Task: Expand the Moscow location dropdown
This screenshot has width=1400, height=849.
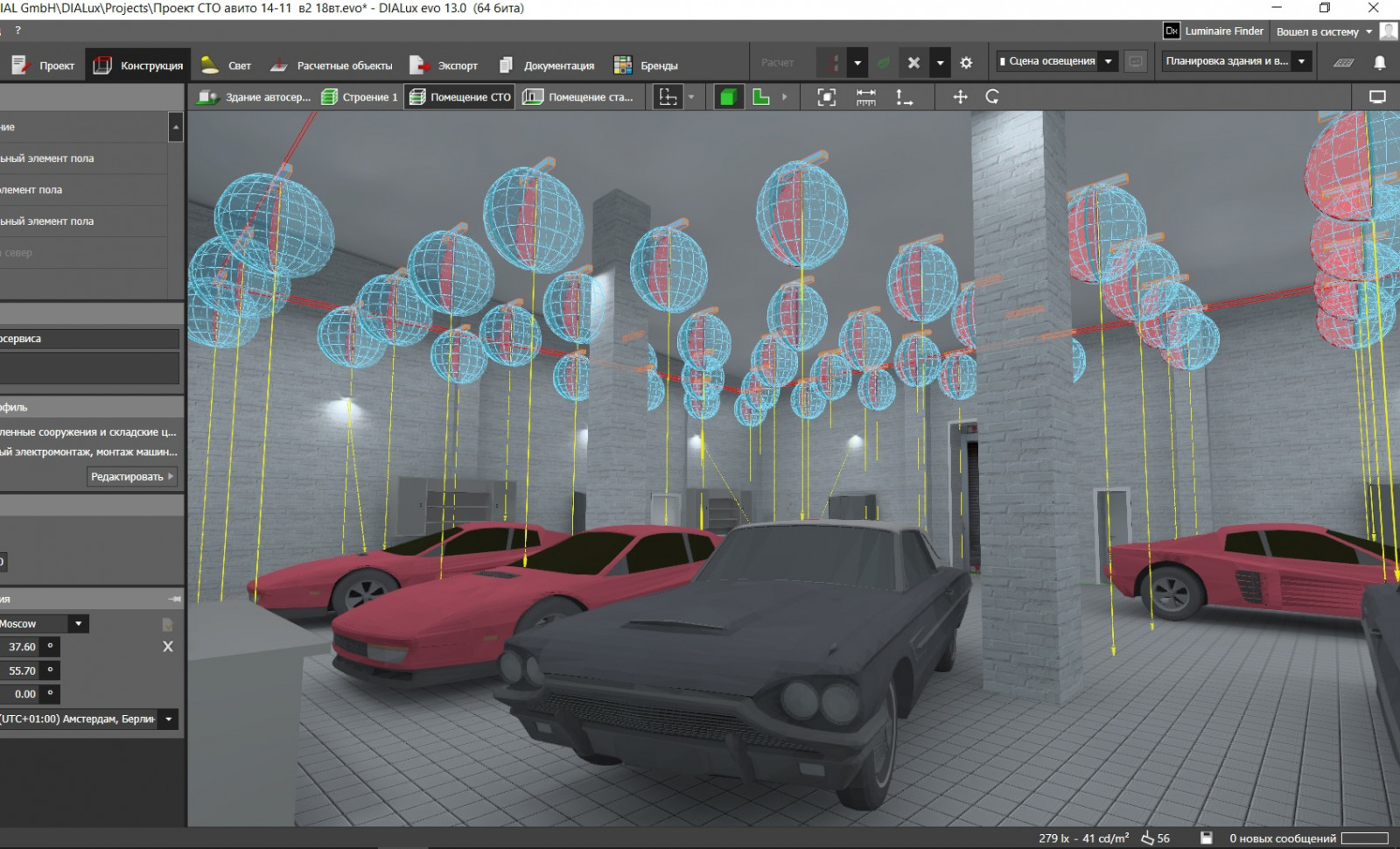Action: coord(79,624)
